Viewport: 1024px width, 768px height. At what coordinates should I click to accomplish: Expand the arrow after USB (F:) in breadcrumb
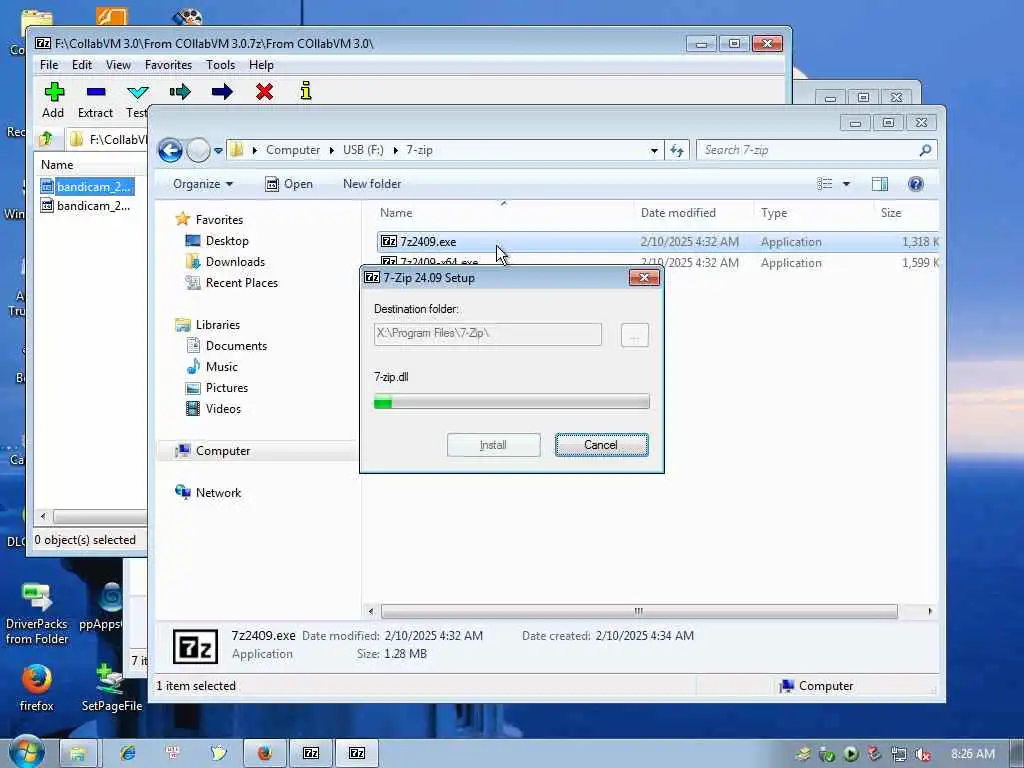395,150
